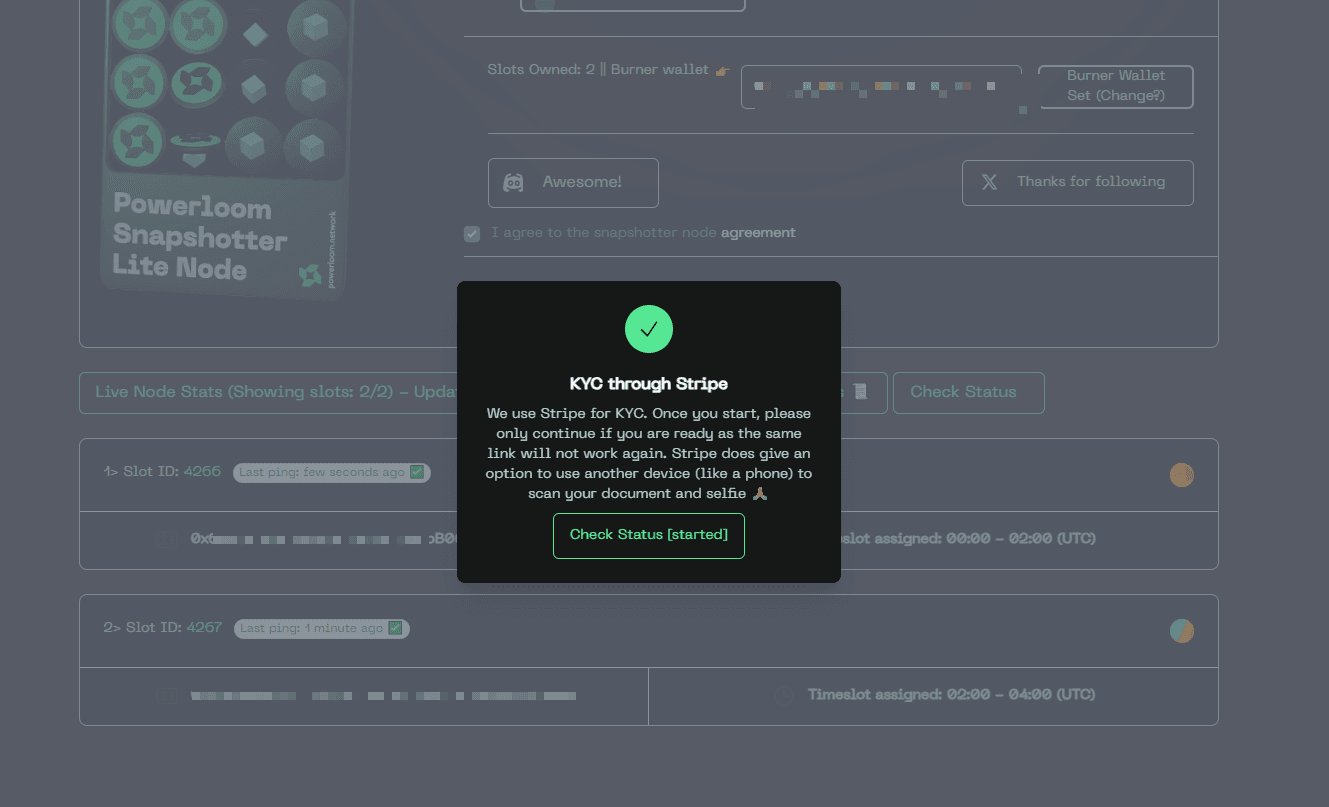1329x807 pixels.
Task: Click the wallet address starting 0x in slot 4266 row
Action: 324,539
